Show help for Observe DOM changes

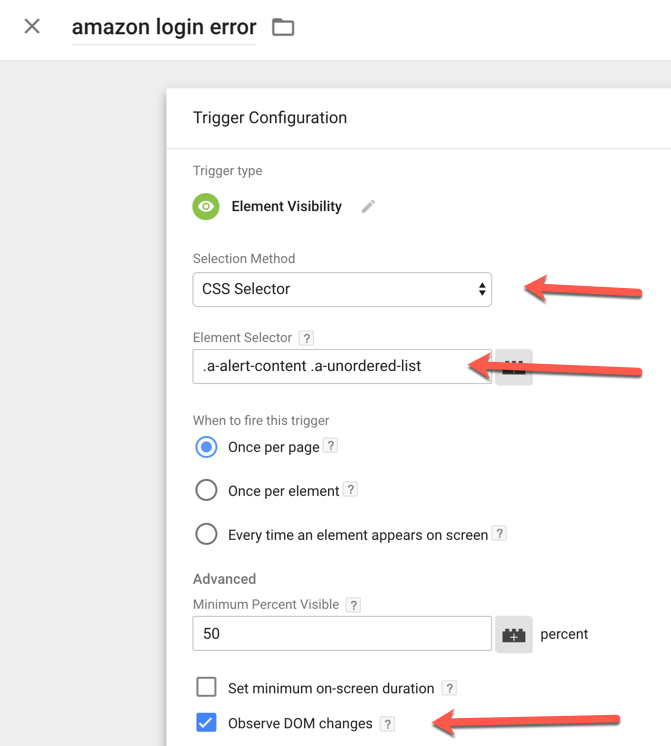click(387, 724)
